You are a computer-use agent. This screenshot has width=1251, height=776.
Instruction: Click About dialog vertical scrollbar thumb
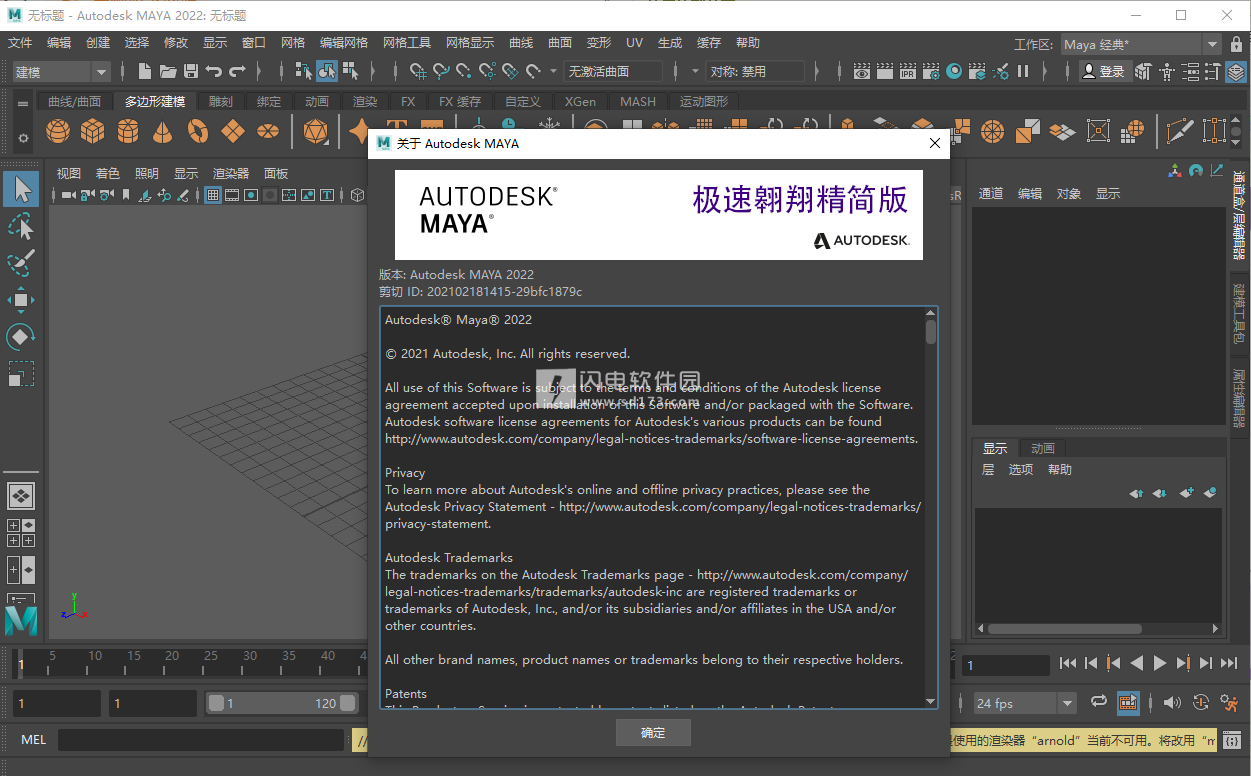(x=931, y=332)
